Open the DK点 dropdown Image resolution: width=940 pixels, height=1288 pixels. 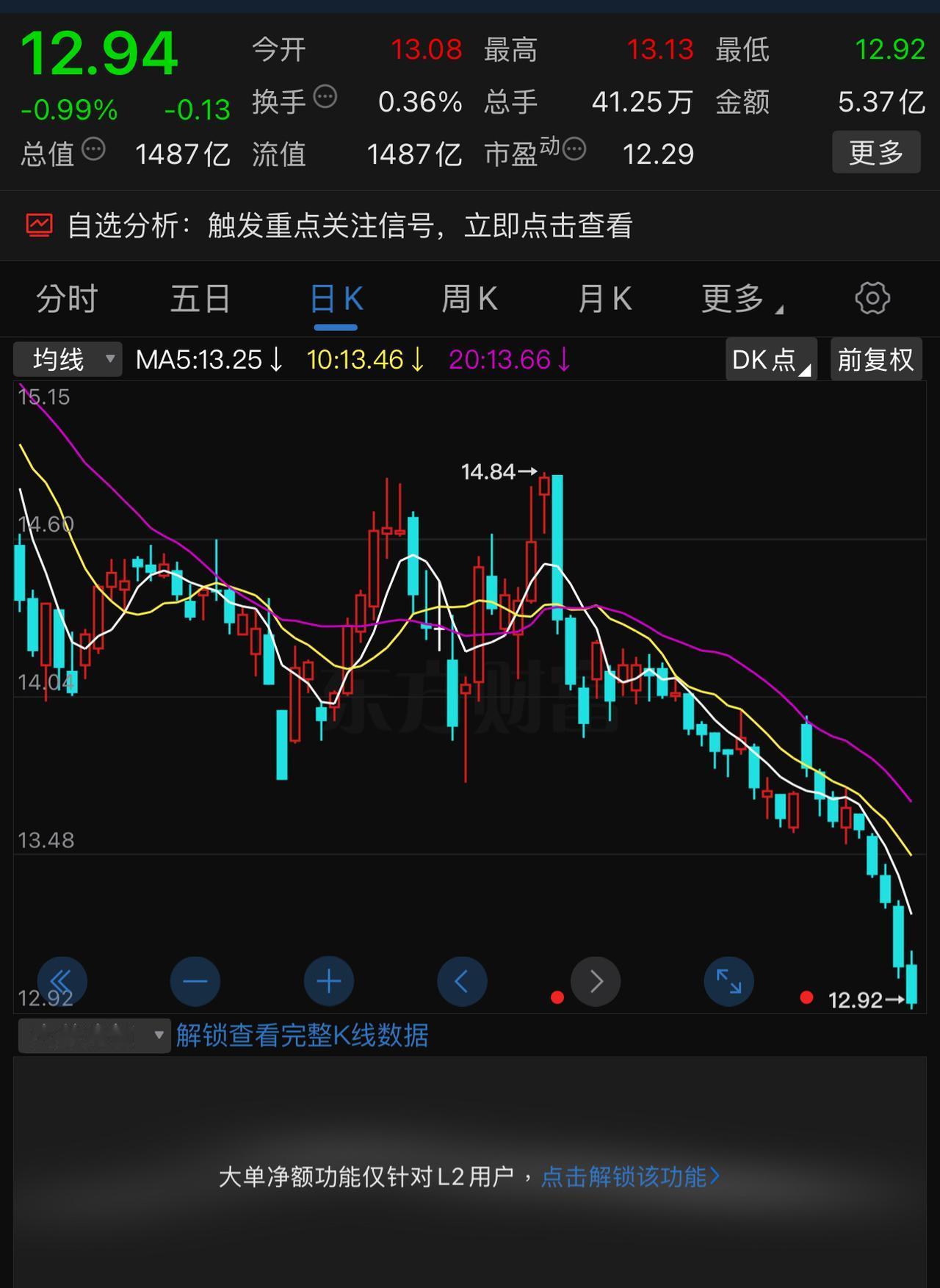pos(771,359)
